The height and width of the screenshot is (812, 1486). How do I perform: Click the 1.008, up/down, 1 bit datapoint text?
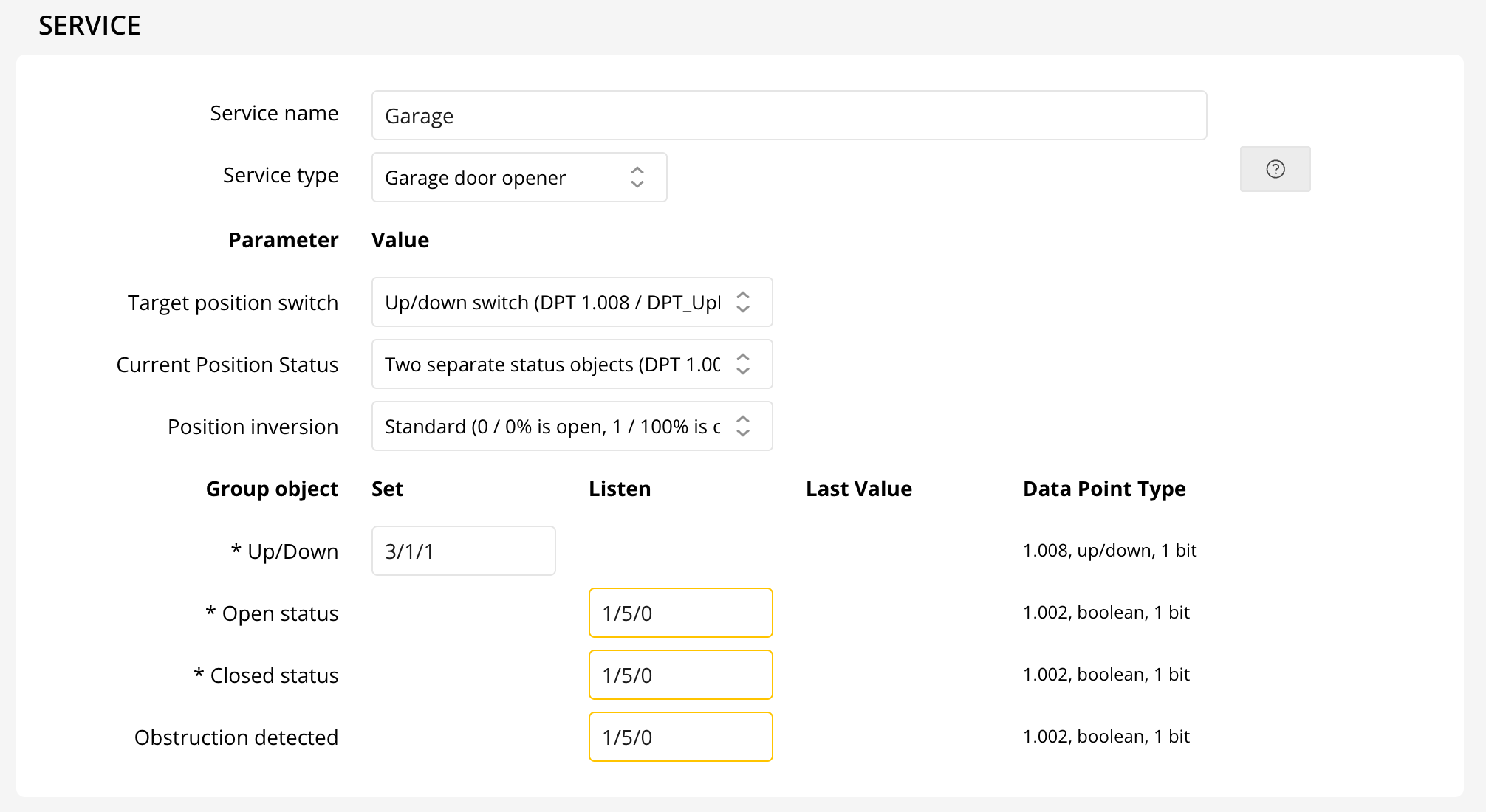pos(1109,550)
